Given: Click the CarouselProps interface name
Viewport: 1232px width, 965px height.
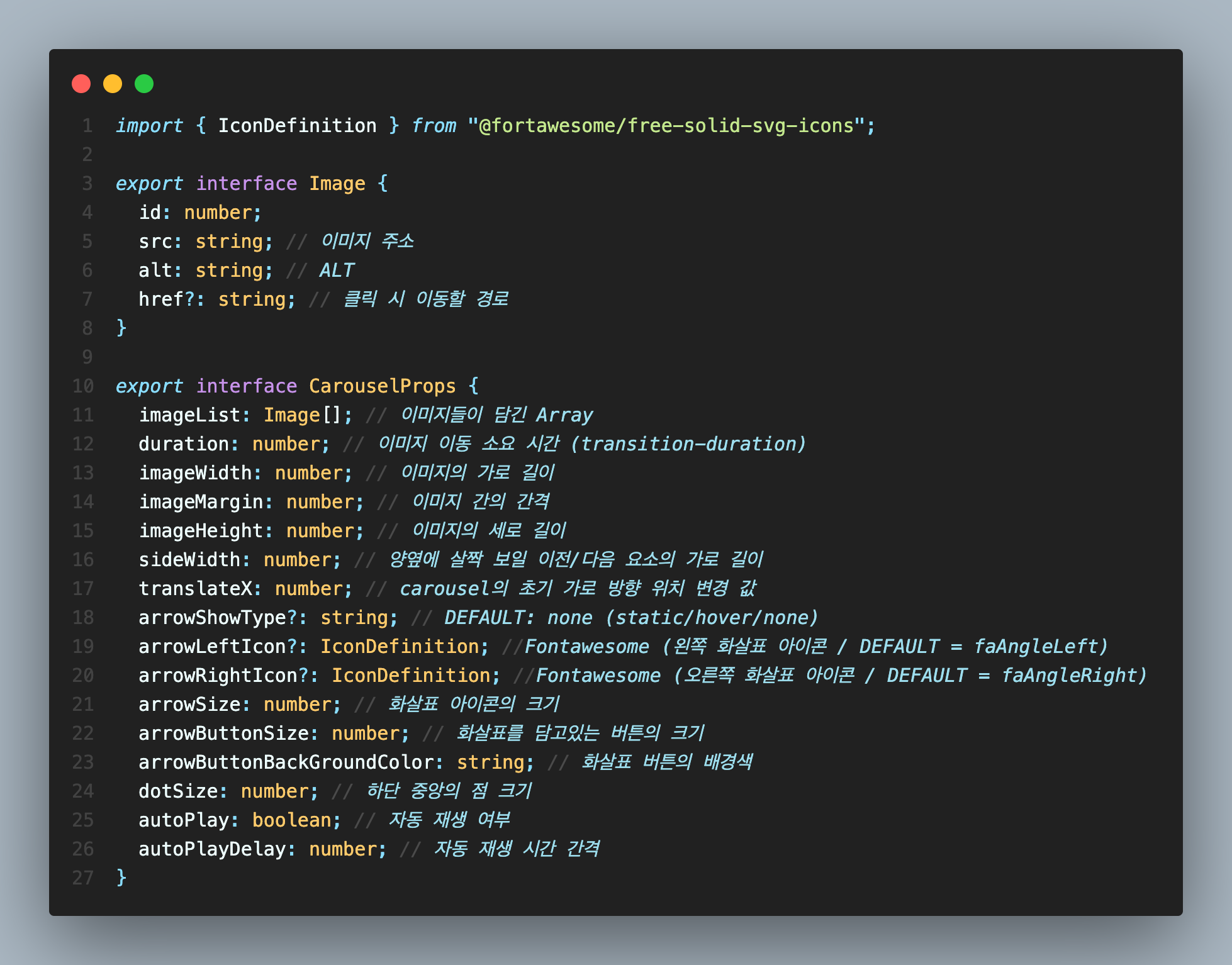Looking at the screenshot, I should click(382, 386).
